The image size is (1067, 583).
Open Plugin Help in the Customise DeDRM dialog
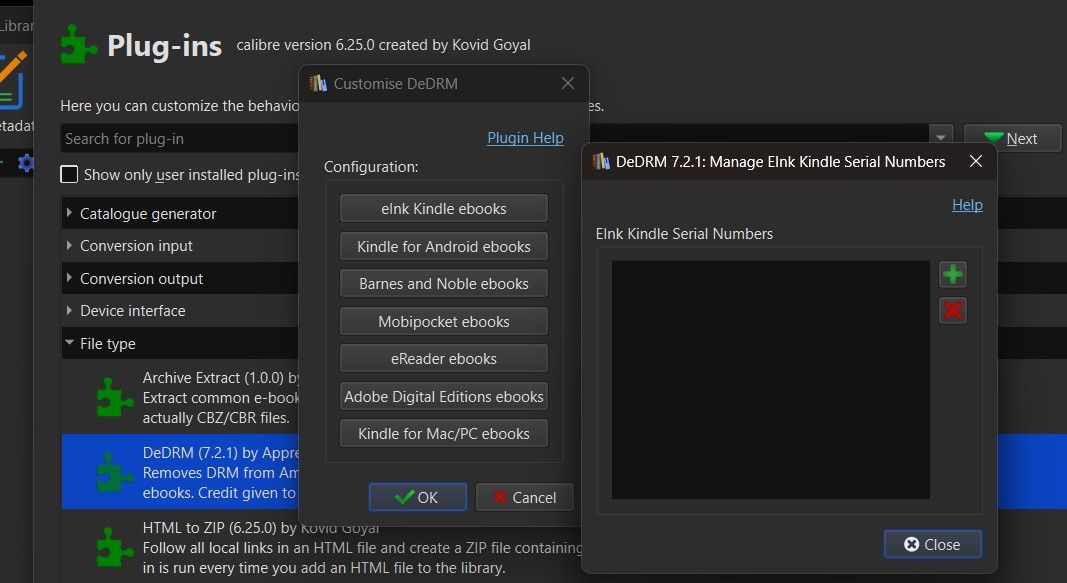(525, 137)
